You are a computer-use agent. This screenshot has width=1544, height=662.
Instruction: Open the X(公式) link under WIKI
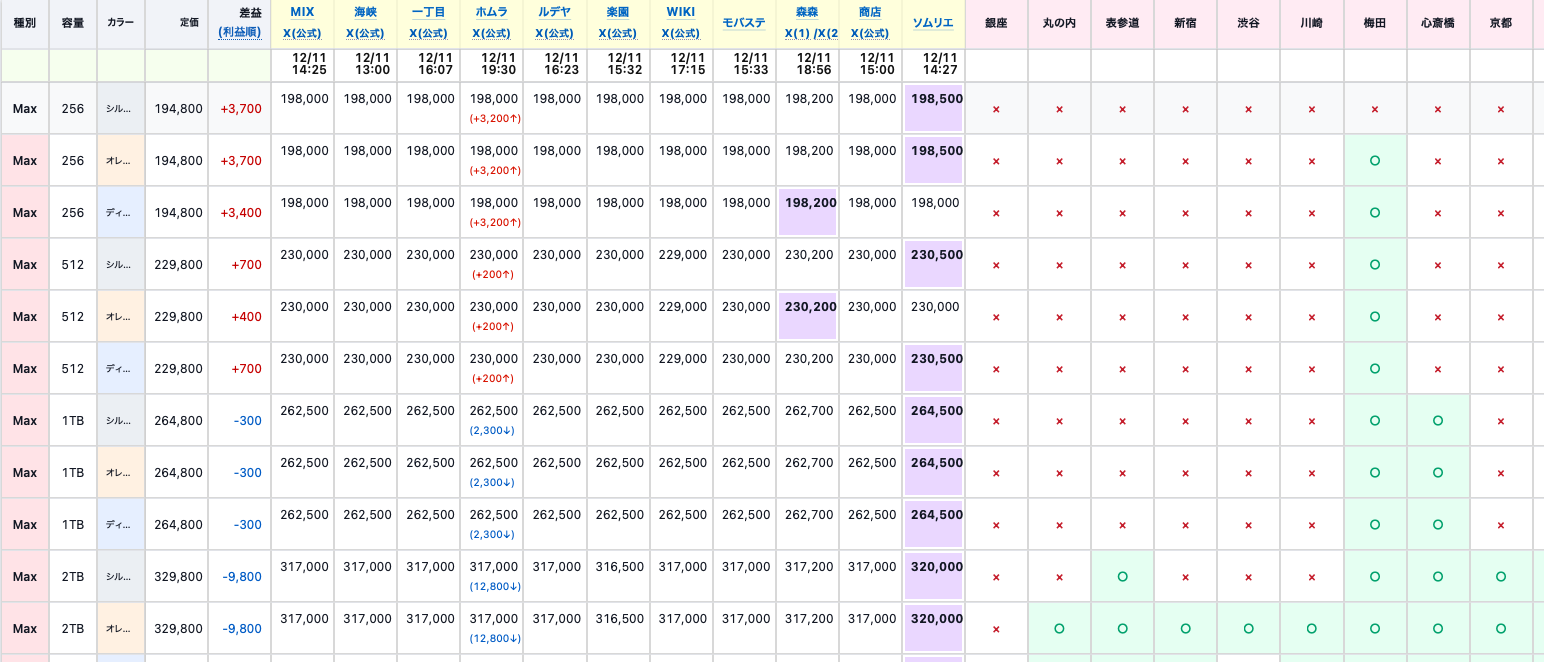(680, 33)
